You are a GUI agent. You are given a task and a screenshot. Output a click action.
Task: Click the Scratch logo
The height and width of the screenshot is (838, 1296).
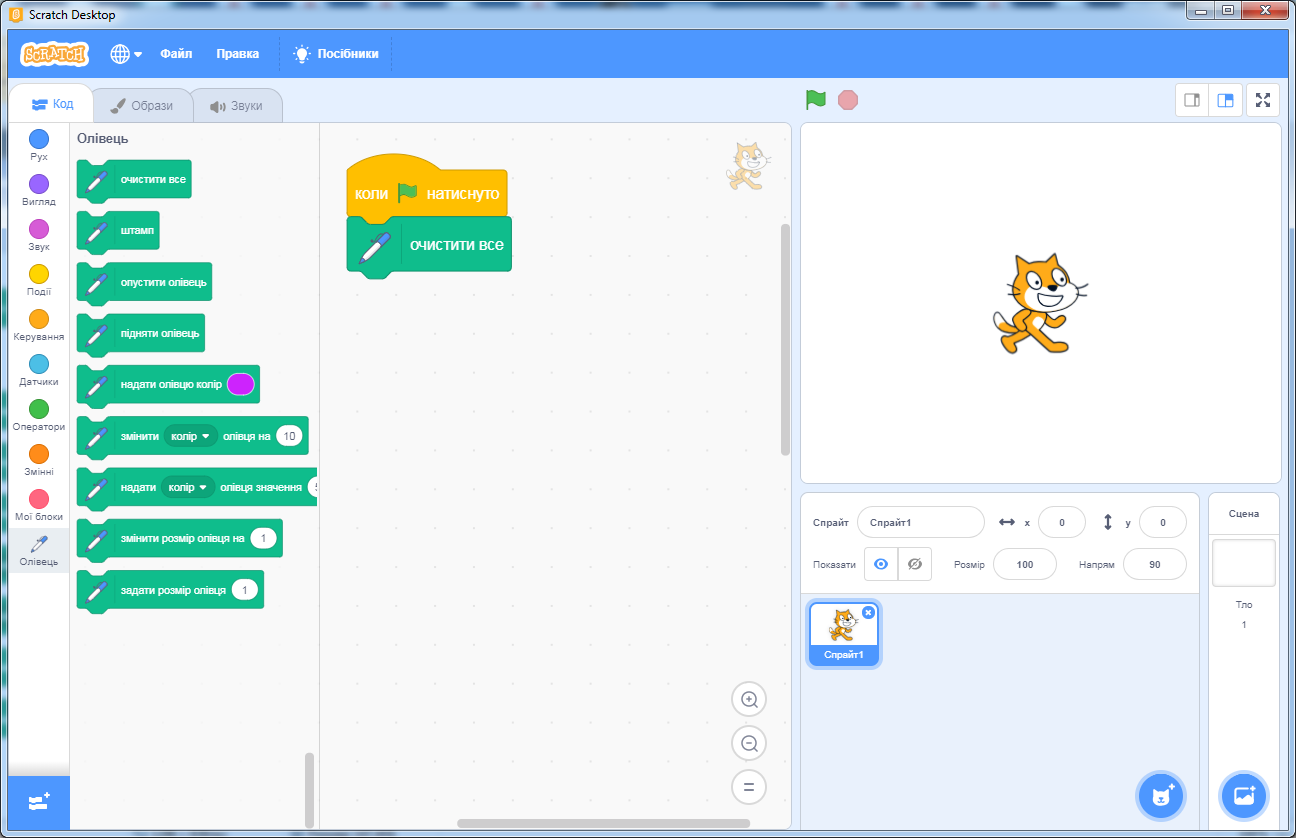[x=54, y=54]
